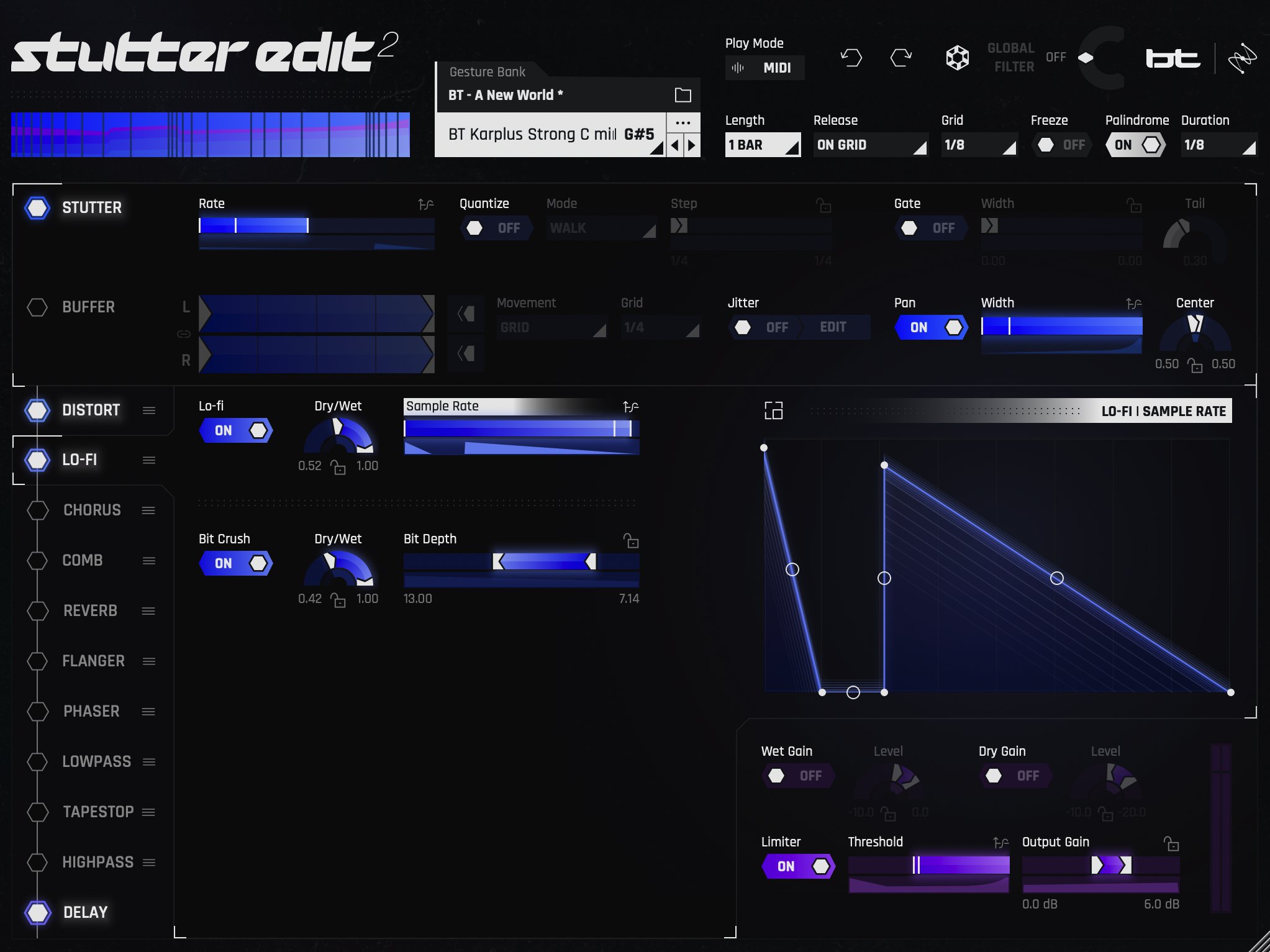
Task: Click the Bit Depth lock icon
Action: click(x=631, y=541)
